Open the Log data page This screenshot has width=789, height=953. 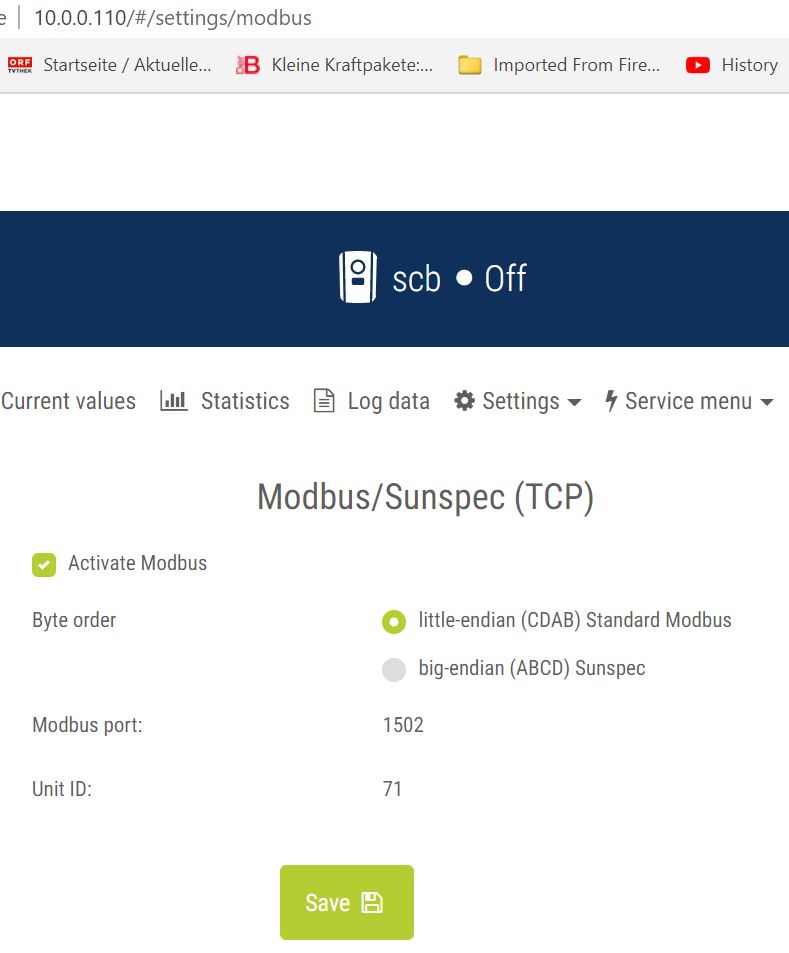click(x=388, y=401)
